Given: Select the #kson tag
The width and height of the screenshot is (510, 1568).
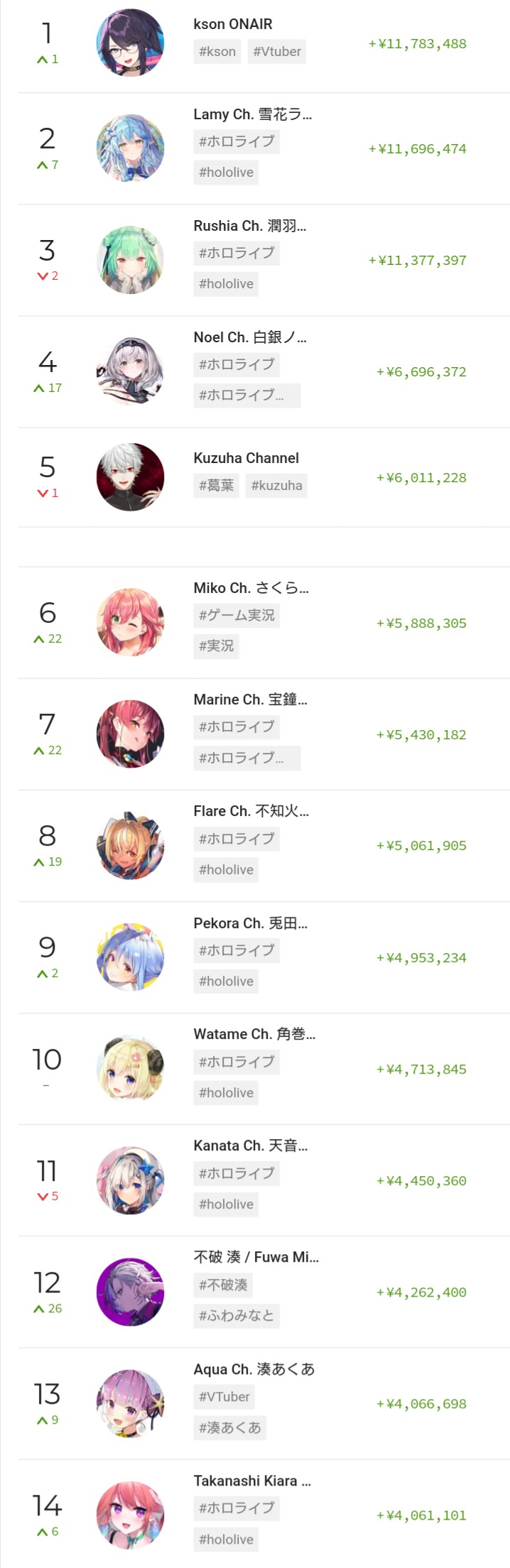Looking at the screenshot, I should [217, 51].
